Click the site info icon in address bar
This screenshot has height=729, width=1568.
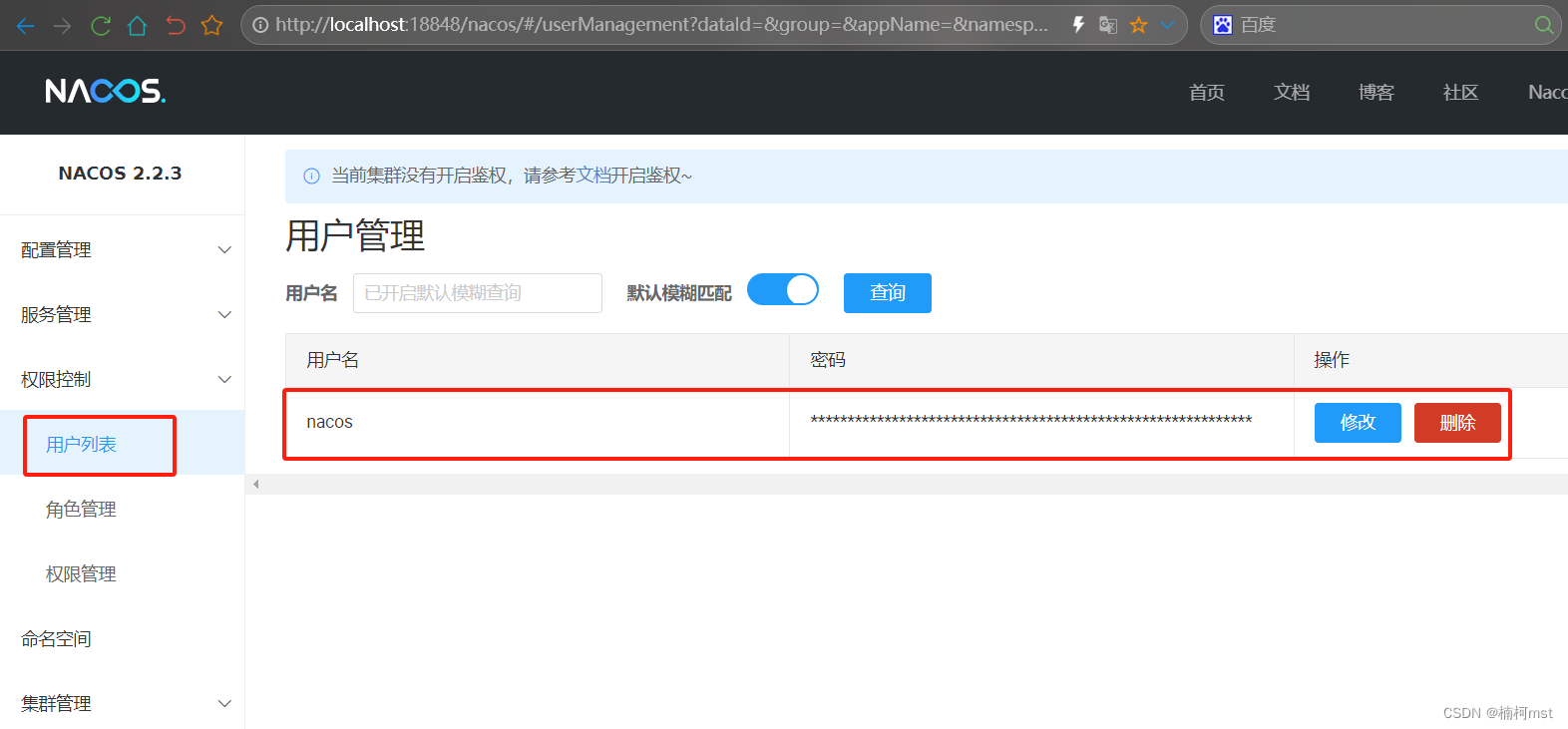click(260, 25)
